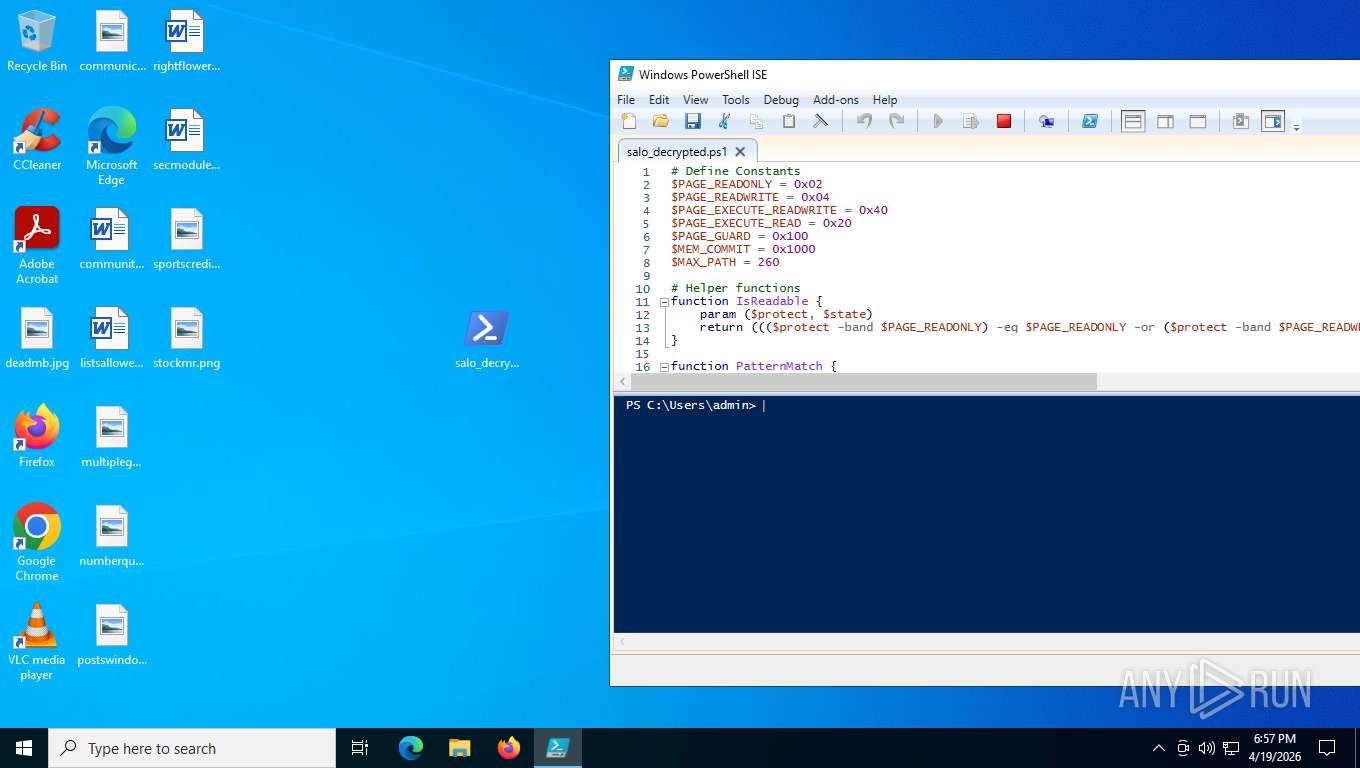
Task: Undo the last edit using the Undo arrow
Action: (864, 121)
